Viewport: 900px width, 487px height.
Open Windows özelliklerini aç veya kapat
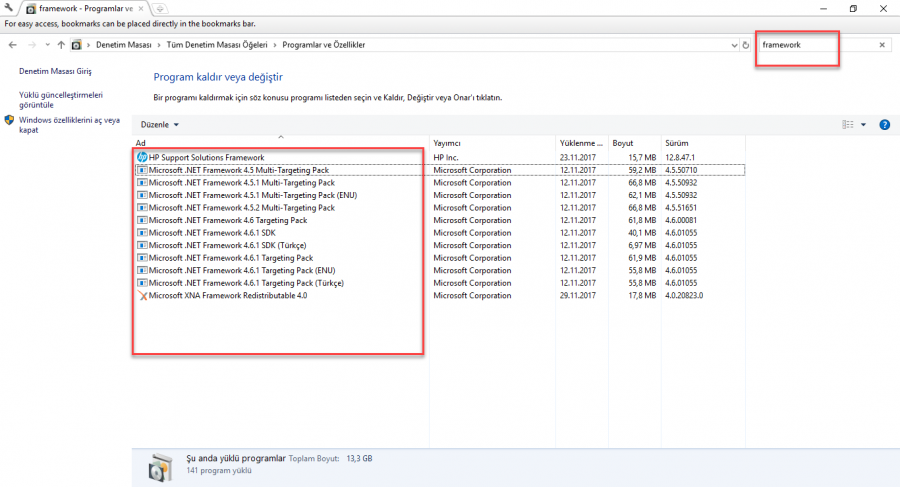[x=69, y=125]
